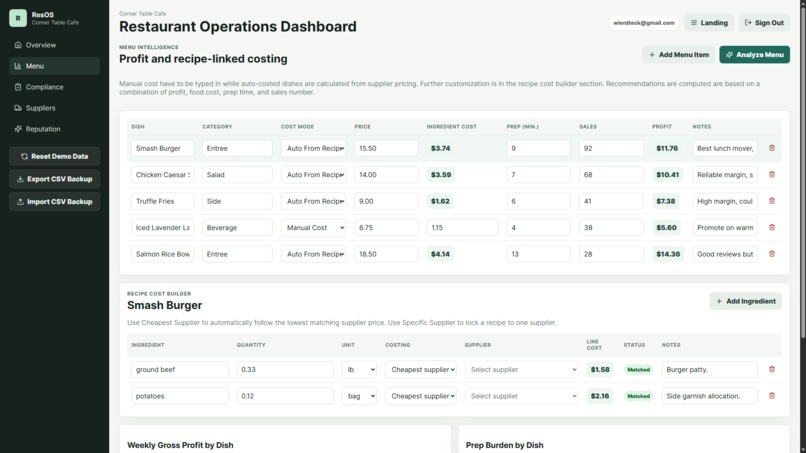Click Reset Demo Data button
This screenshot has width=806, height=453.
54,156
